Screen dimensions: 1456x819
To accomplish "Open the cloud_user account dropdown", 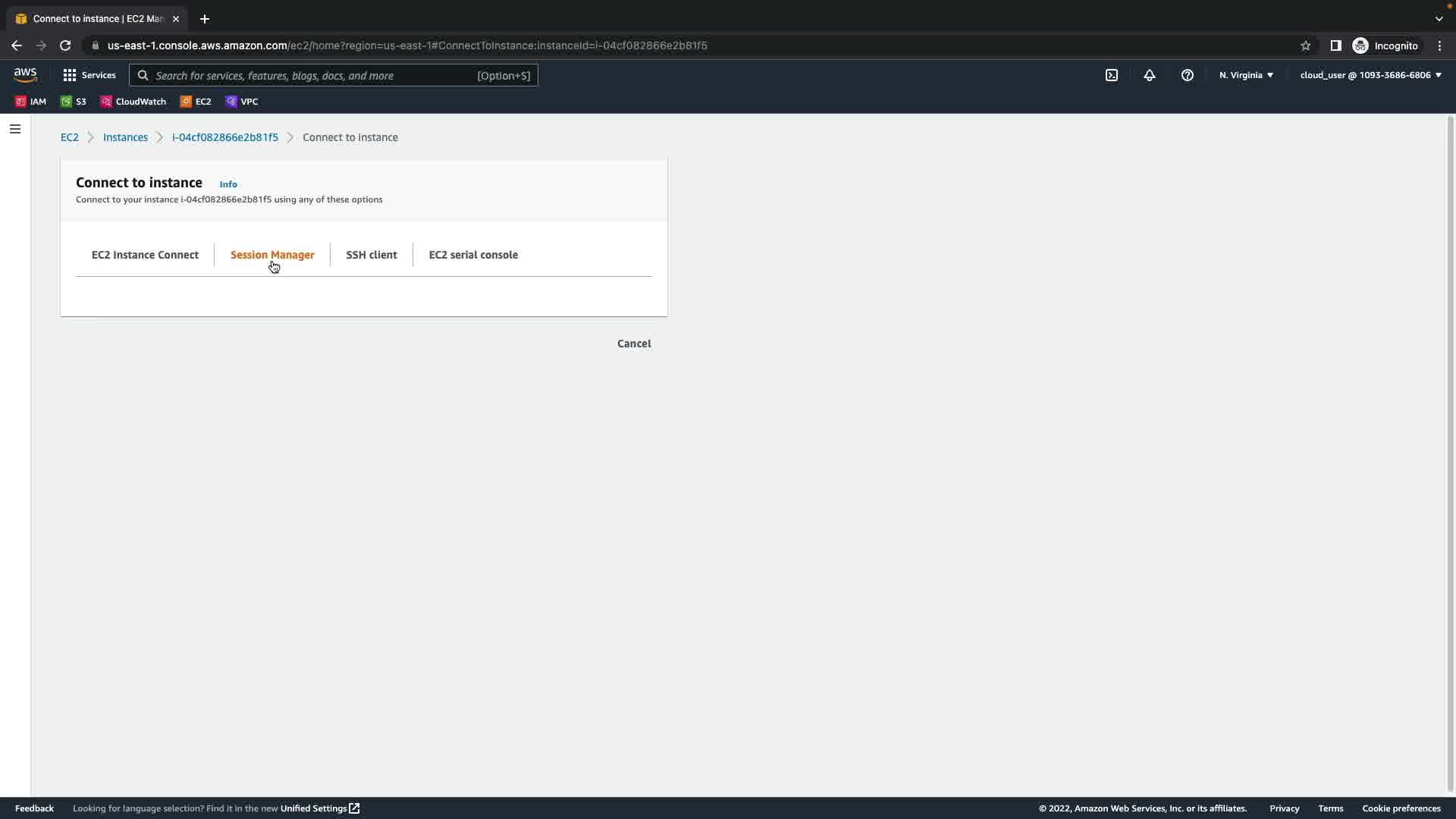I will pyautogui.click(x=1370, y=75).
